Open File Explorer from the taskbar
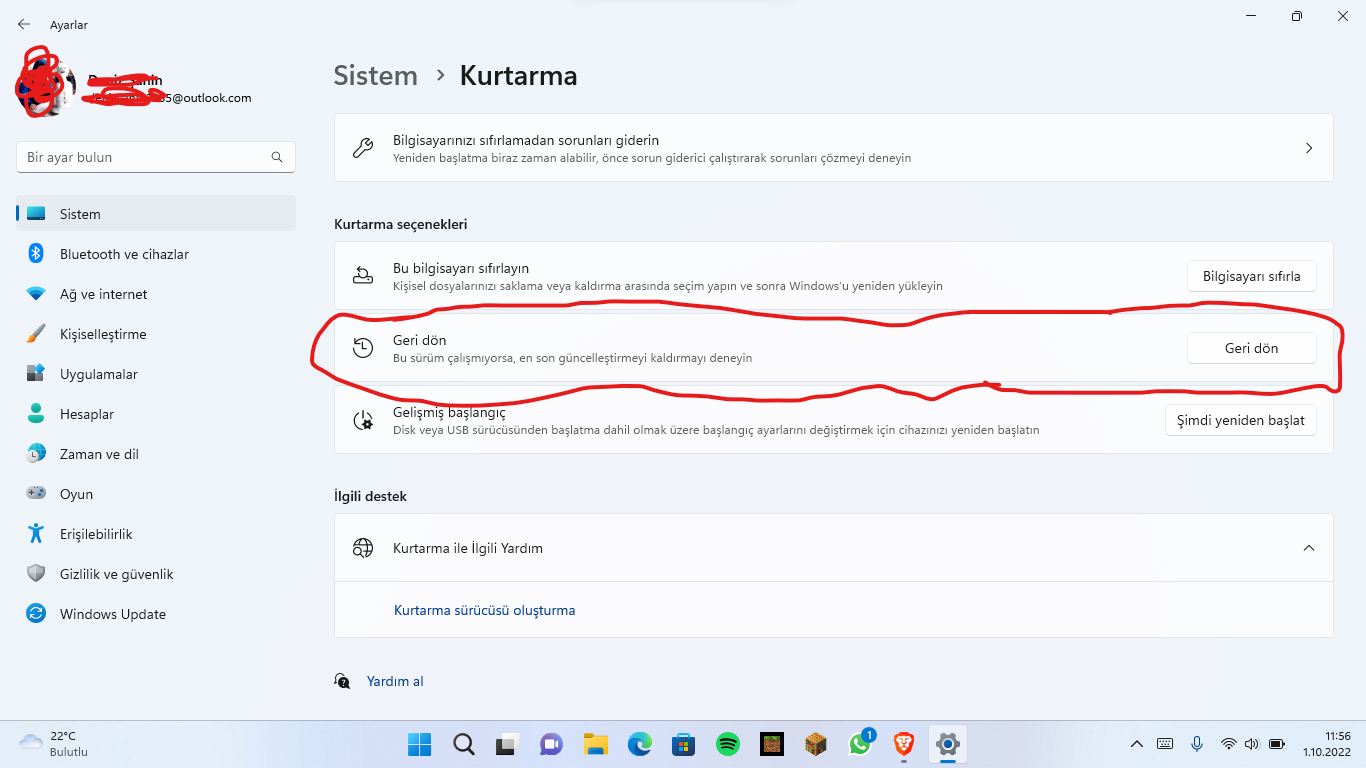This screenshot has width=1366, height=768. tap(596, 744)
